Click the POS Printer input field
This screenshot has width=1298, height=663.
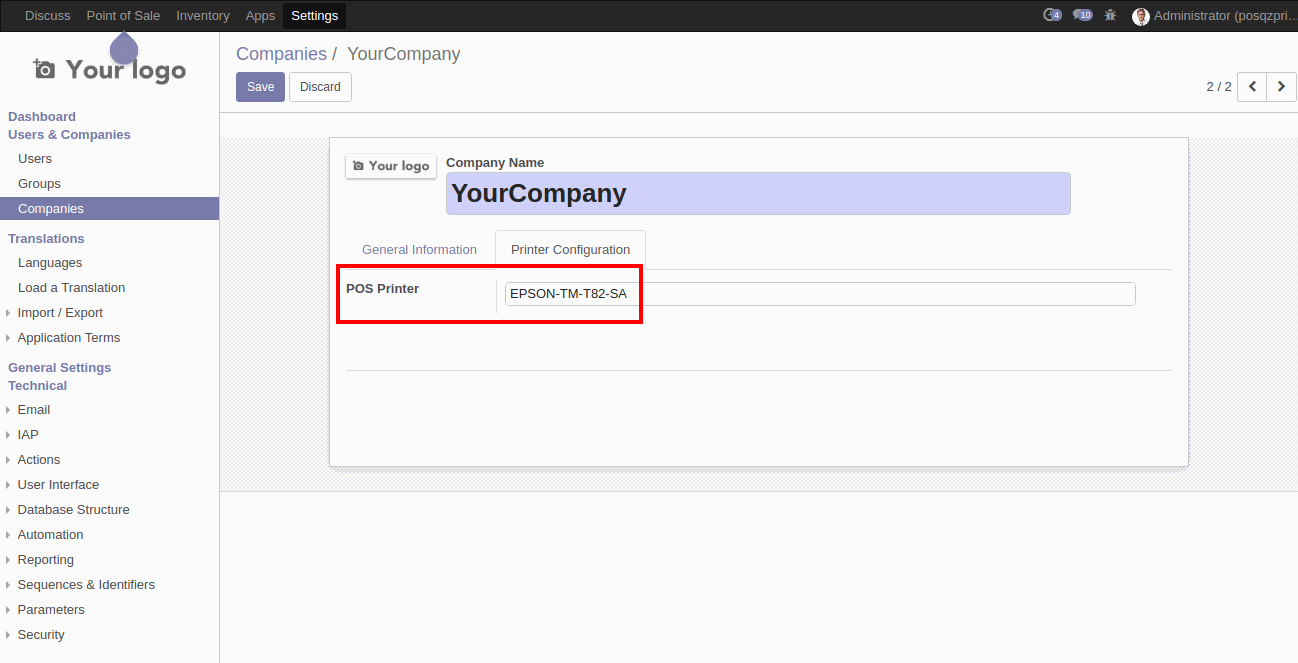(x=820, y=294)
